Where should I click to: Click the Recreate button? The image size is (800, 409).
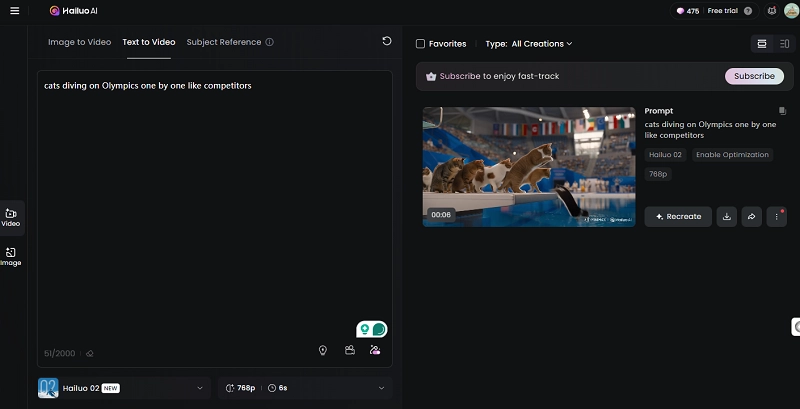point(678,217)
